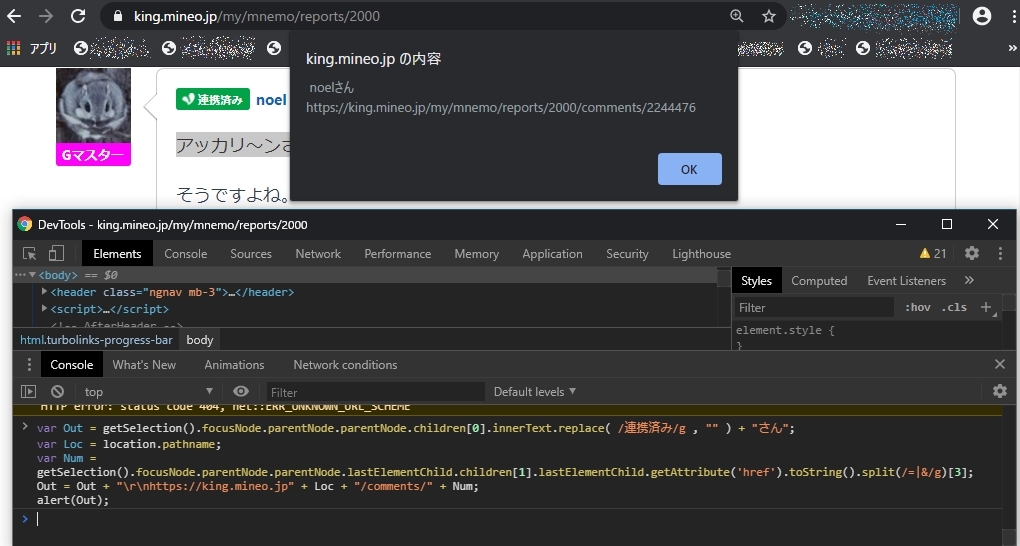This screenshot has width=1020, height=546.
Task: Open DevTools settings gear
Action: click(x=971, y=254)
